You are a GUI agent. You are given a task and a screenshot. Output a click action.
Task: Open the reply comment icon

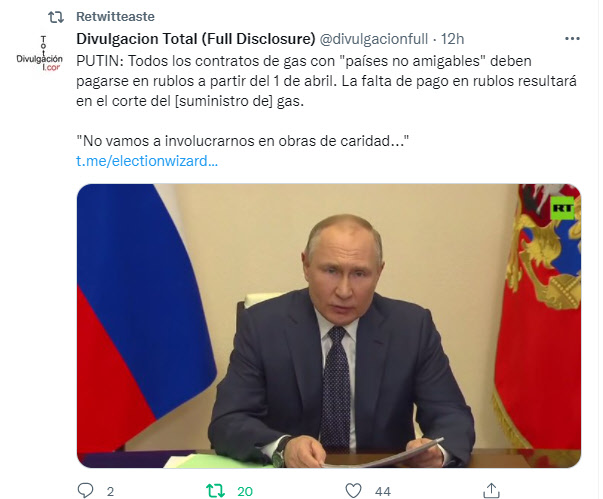click(x=85, y=491)
